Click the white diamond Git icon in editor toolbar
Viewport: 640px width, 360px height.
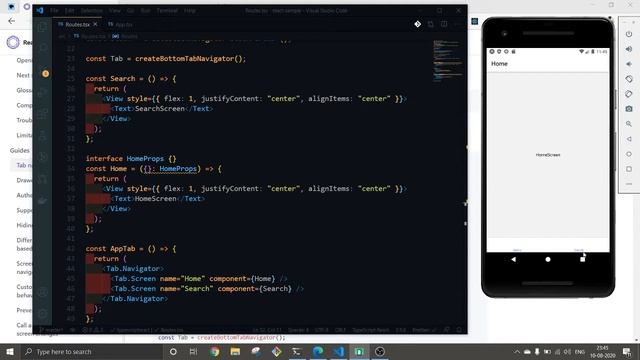point(418,24)
